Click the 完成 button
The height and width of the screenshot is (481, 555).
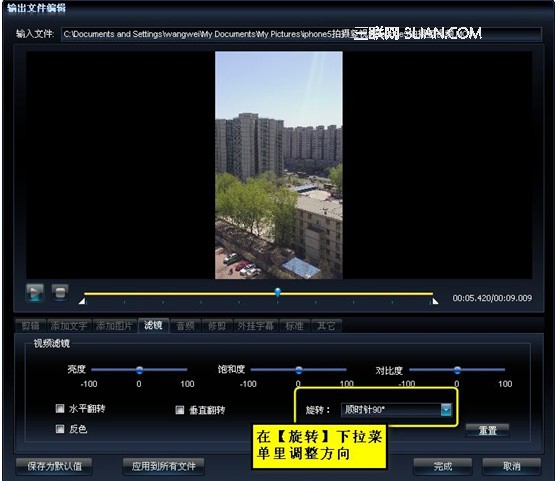point(442,466)
